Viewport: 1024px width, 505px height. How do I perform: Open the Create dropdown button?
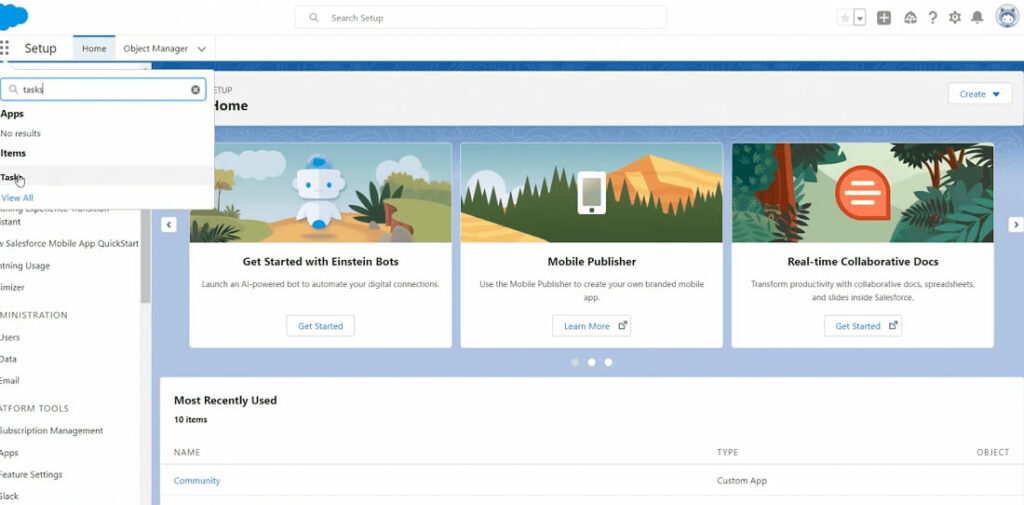pos(980,94)
